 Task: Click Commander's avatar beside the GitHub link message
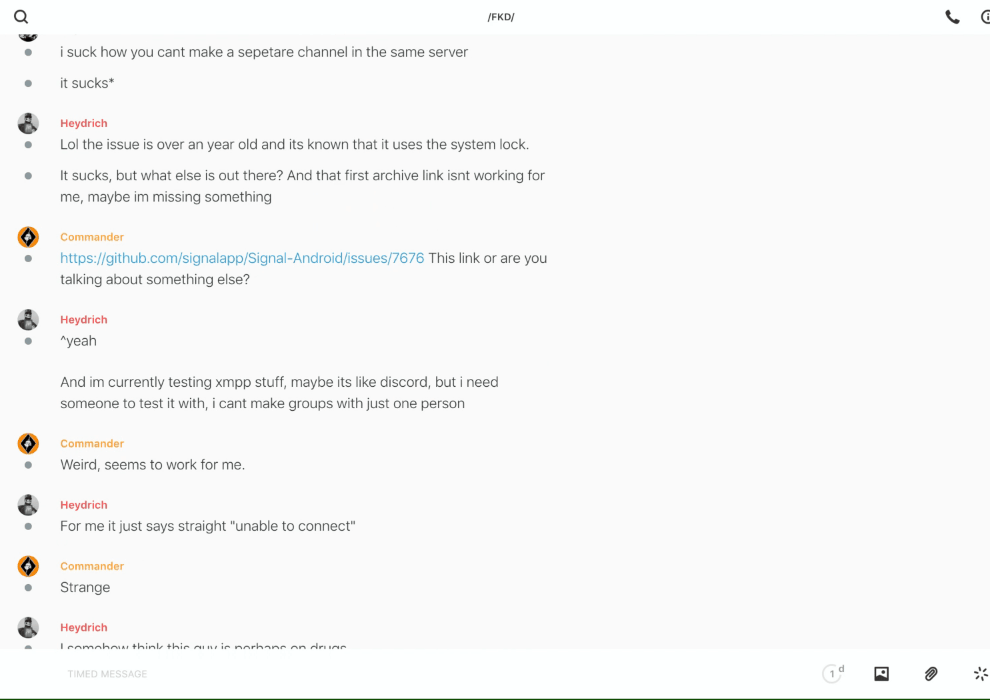28,237
